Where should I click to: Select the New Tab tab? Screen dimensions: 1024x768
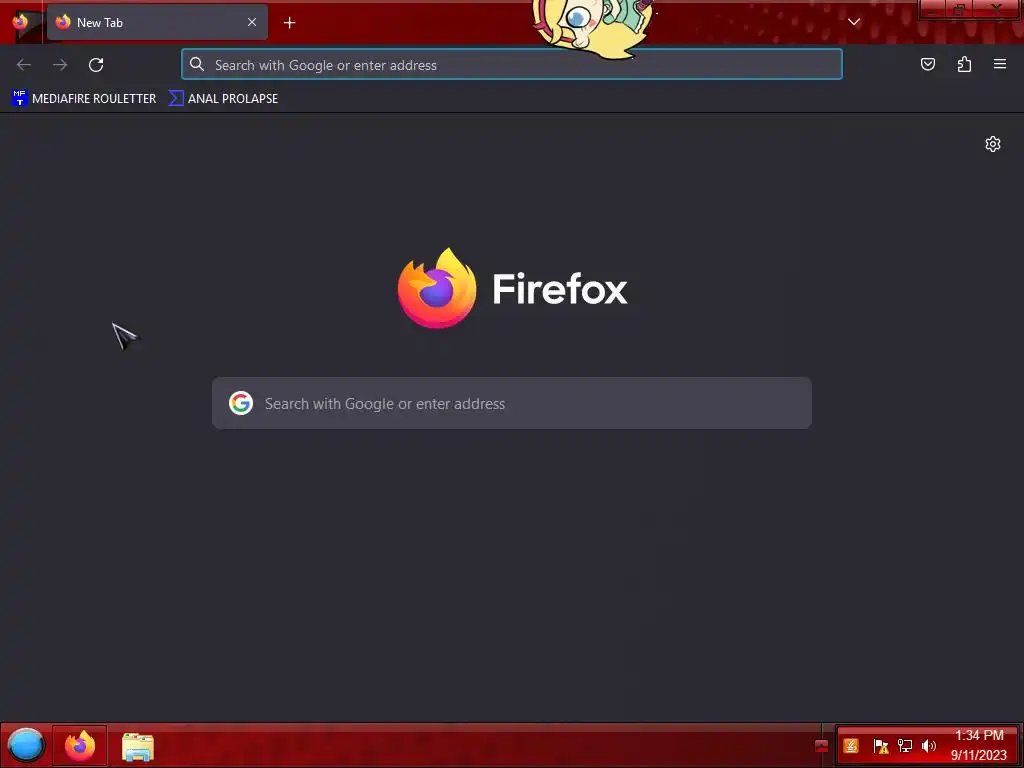pos(157,22)
